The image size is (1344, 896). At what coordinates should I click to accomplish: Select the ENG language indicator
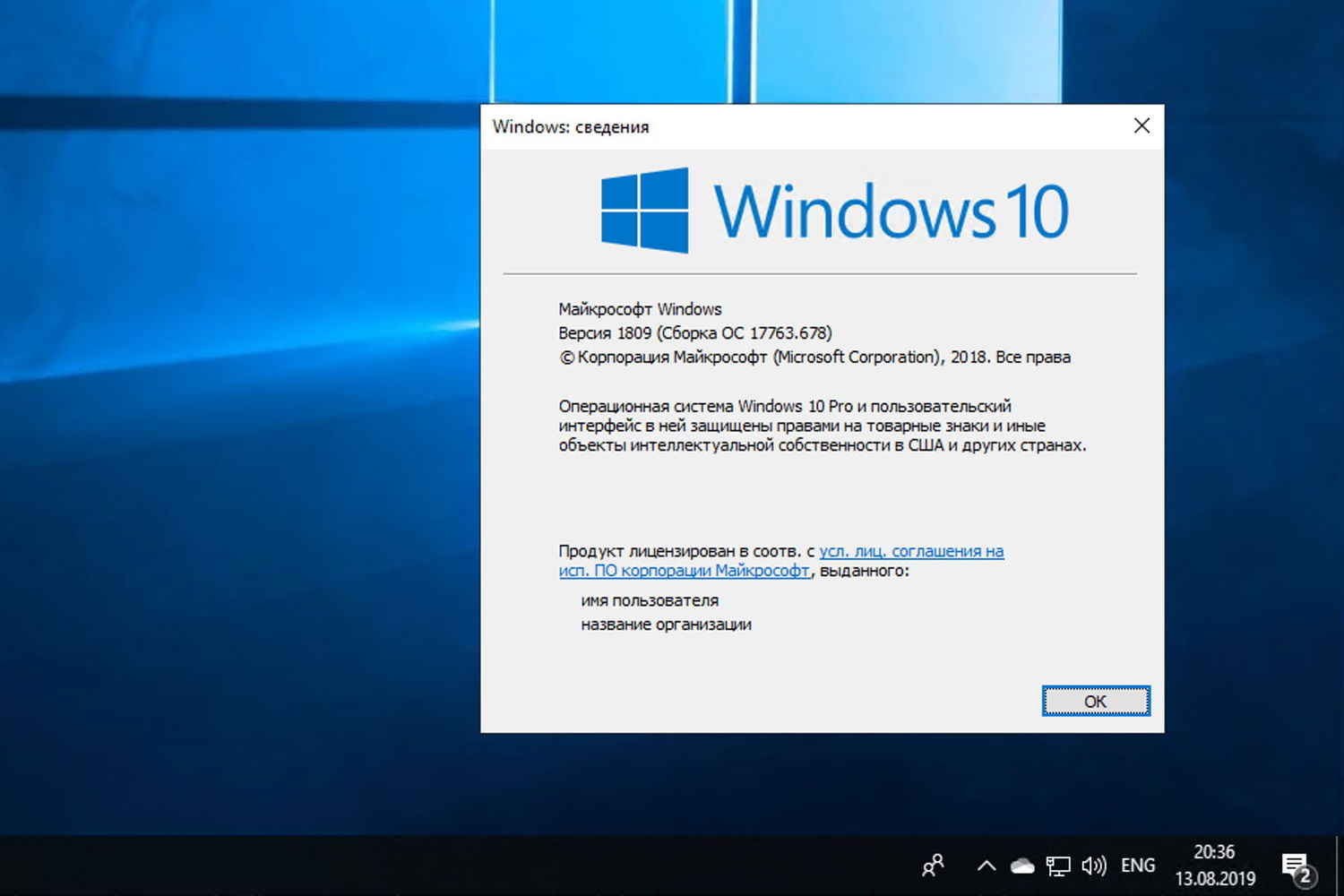[x=1137, y=866]
